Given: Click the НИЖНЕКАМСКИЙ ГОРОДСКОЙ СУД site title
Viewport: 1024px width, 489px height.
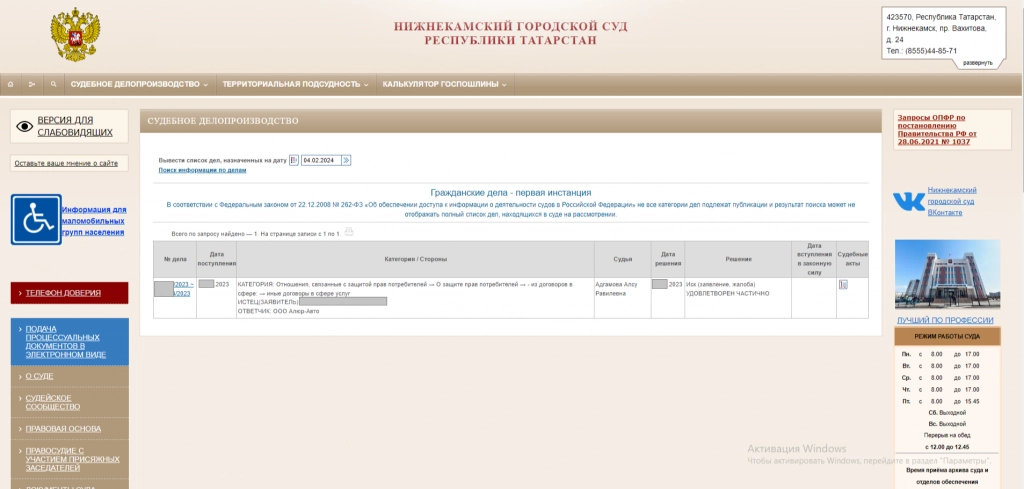Looking at the screenshot, I should [510, 33].
